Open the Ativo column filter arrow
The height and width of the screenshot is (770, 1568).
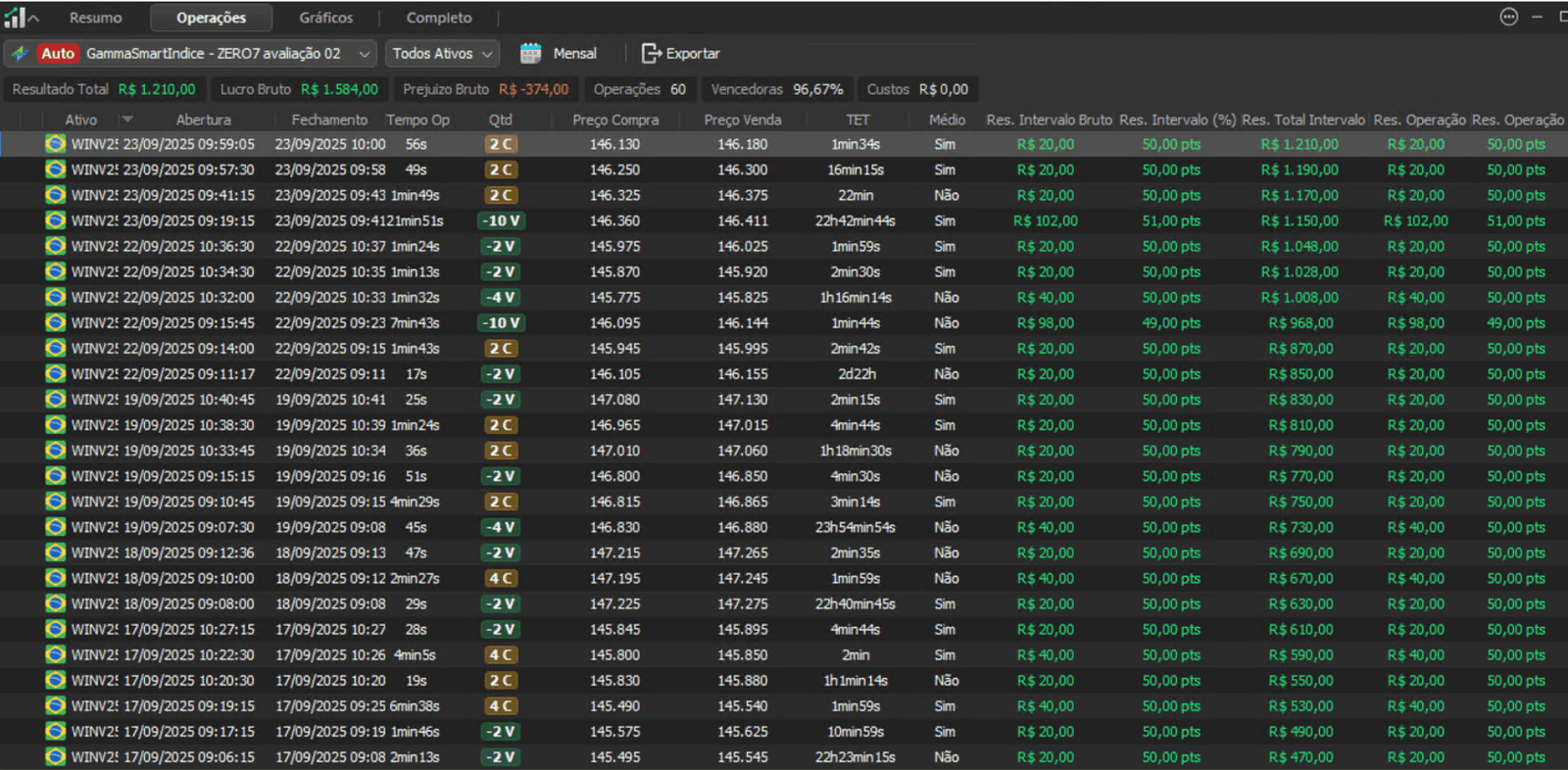click(x=127, y=120)
